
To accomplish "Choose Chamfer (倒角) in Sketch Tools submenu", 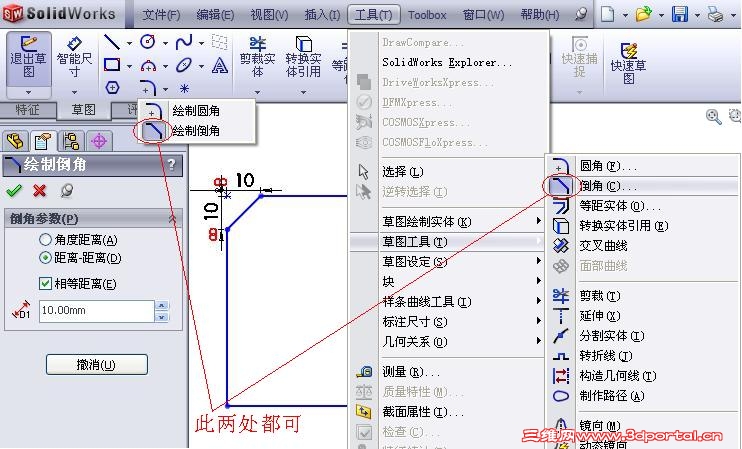I will click(644, 185).
